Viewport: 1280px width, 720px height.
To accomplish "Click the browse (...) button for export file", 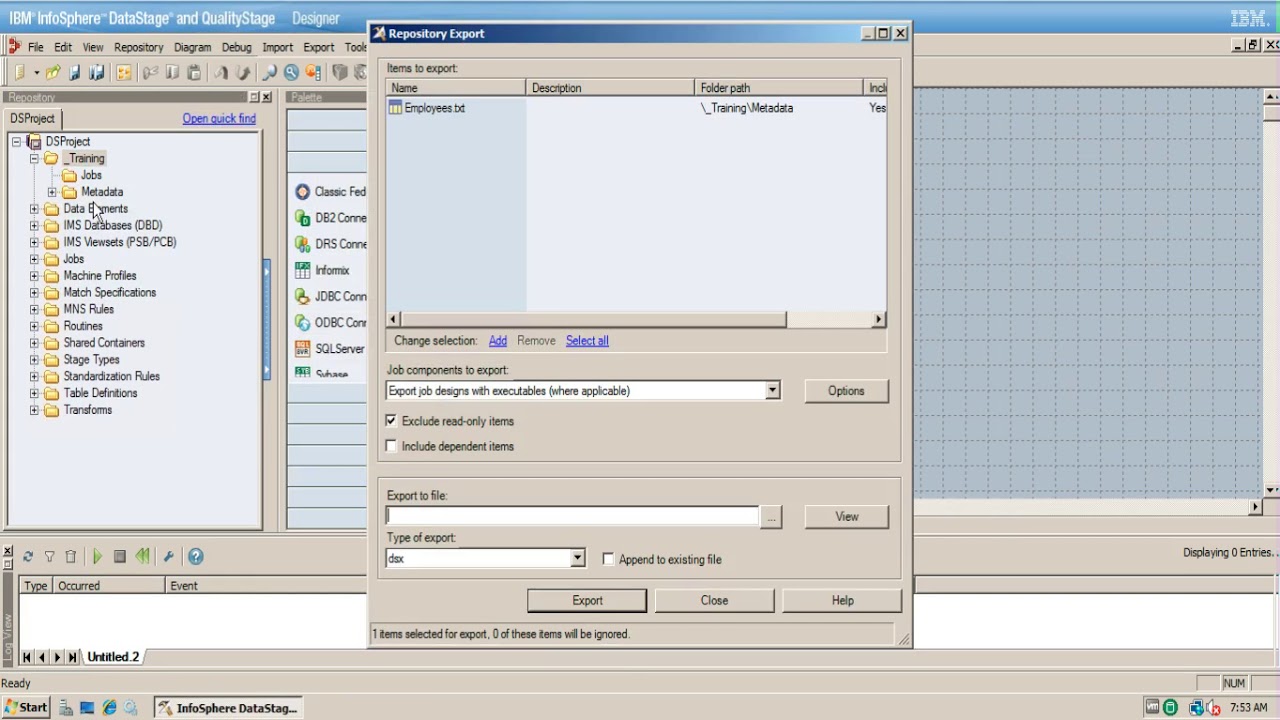I will click(770, 517).
